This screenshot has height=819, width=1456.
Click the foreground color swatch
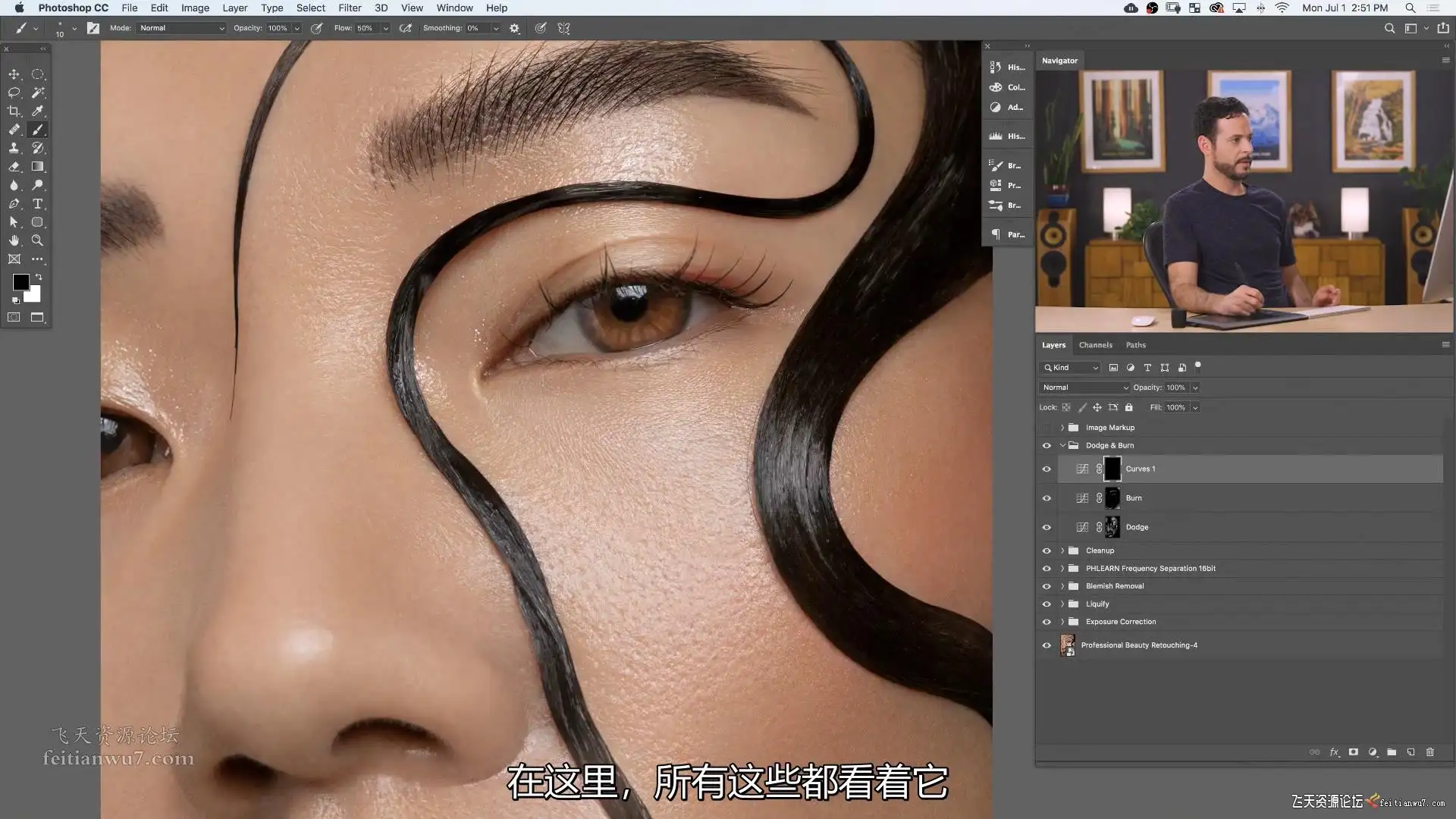click(20, 282)
